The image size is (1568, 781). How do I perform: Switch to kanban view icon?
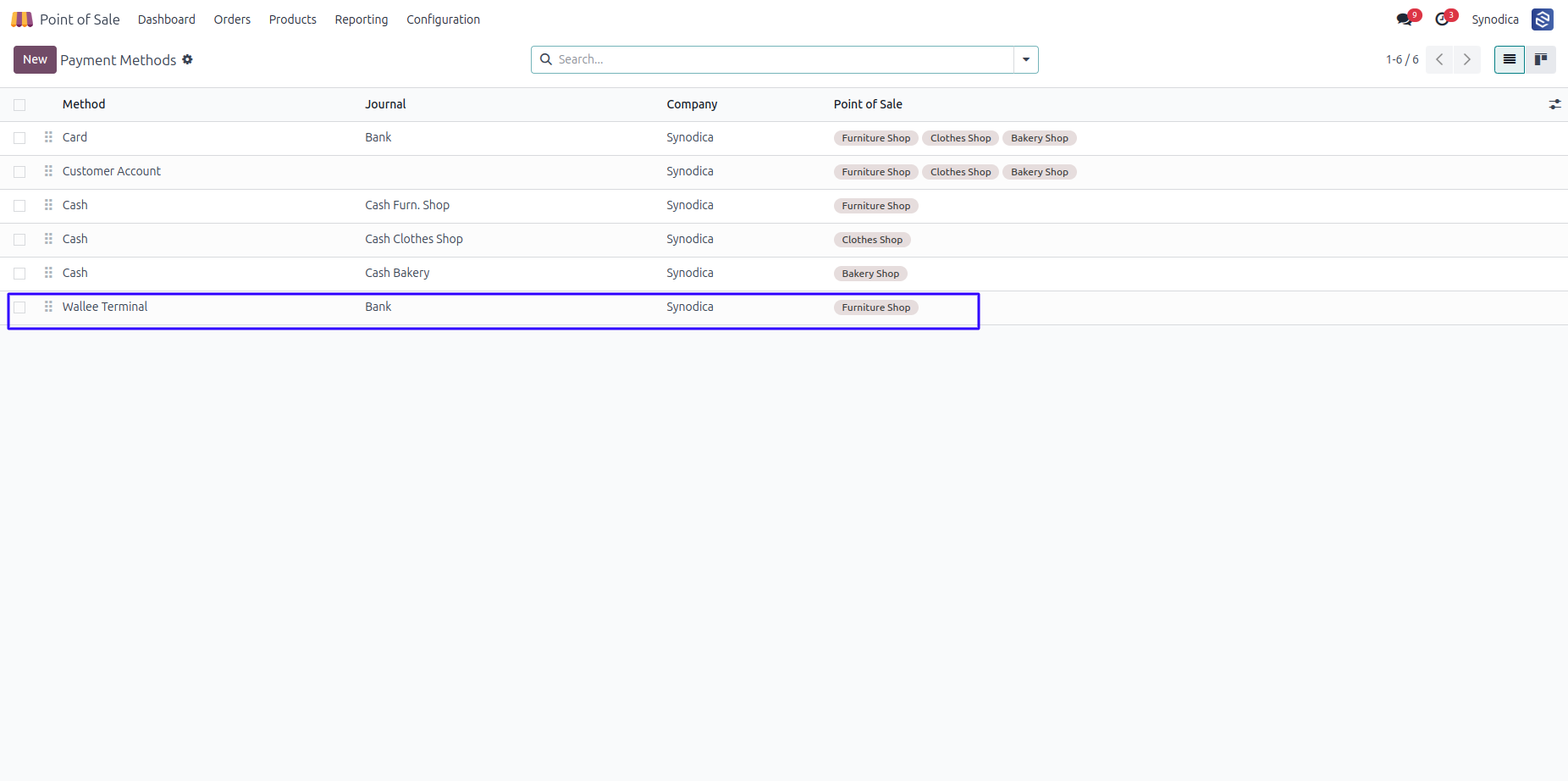1541,59
